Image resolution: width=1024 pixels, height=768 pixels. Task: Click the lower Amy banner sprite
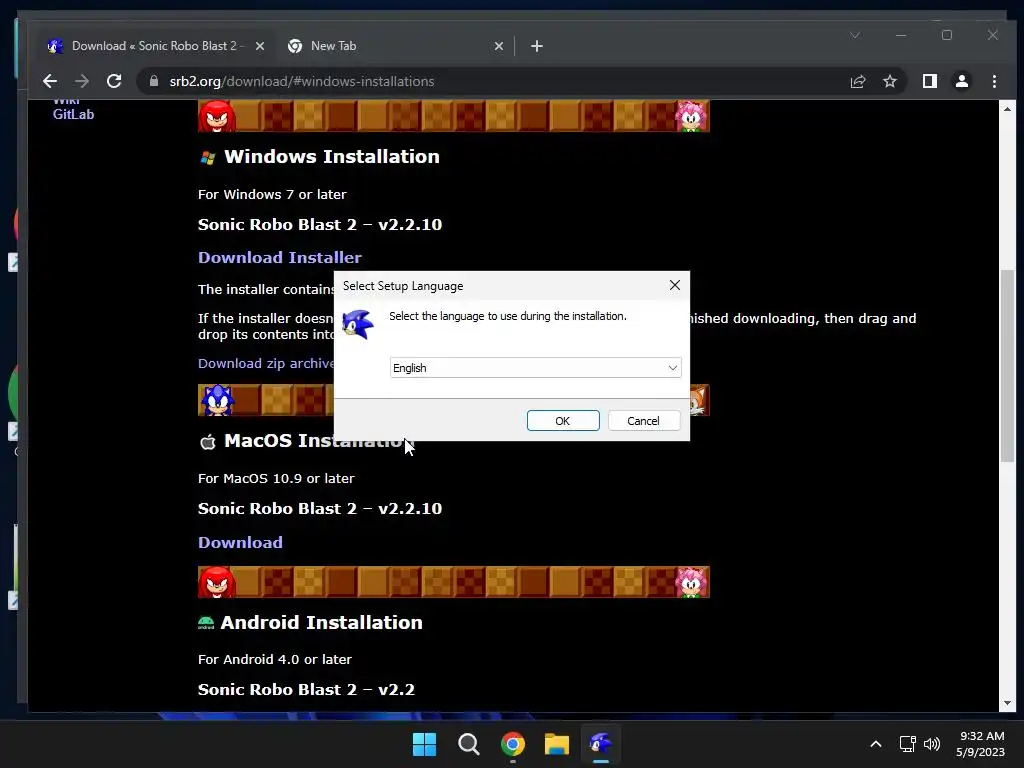tap(691, 582)
